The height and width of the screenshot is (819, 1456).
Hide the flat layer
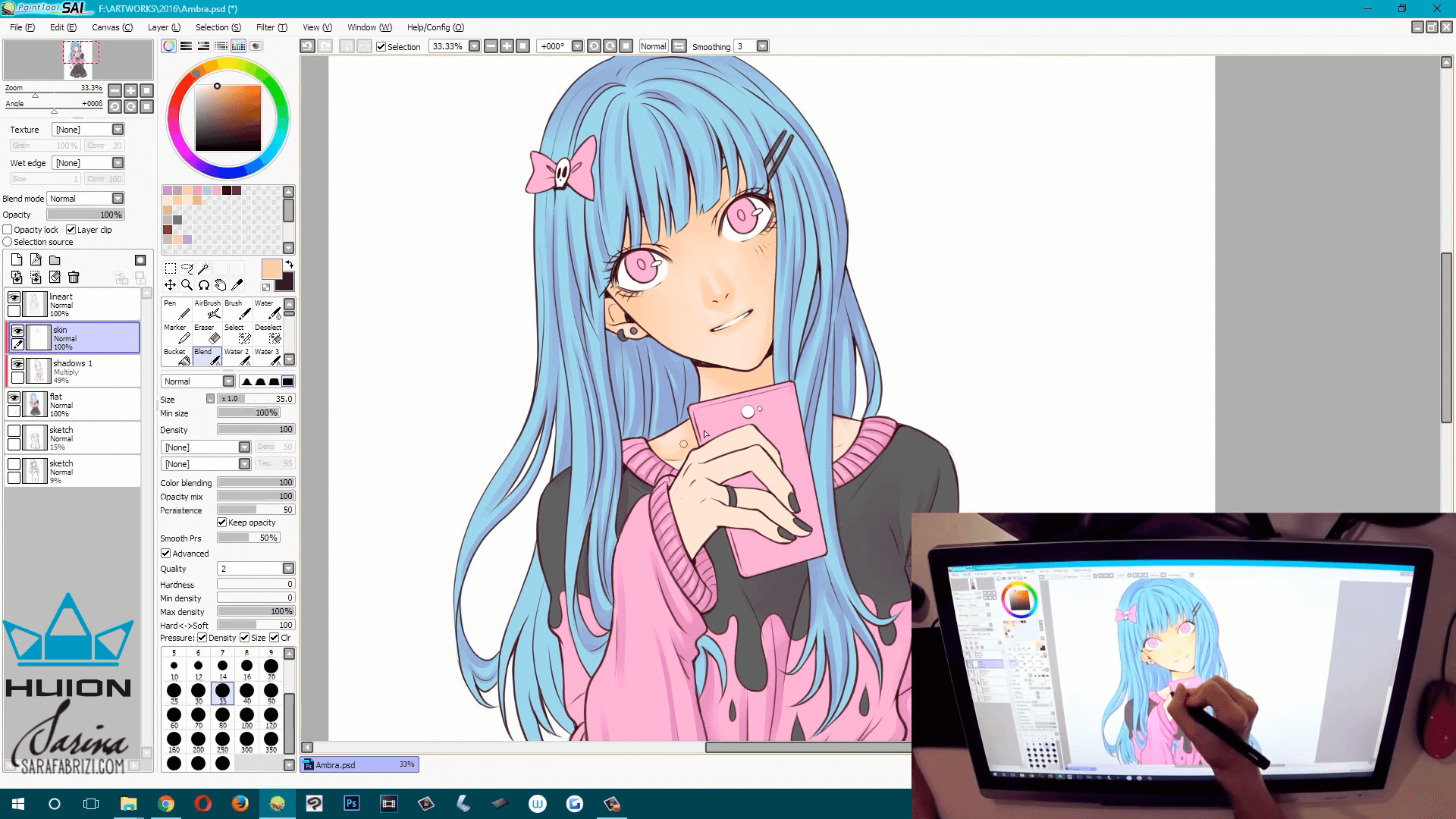point(14,398)
